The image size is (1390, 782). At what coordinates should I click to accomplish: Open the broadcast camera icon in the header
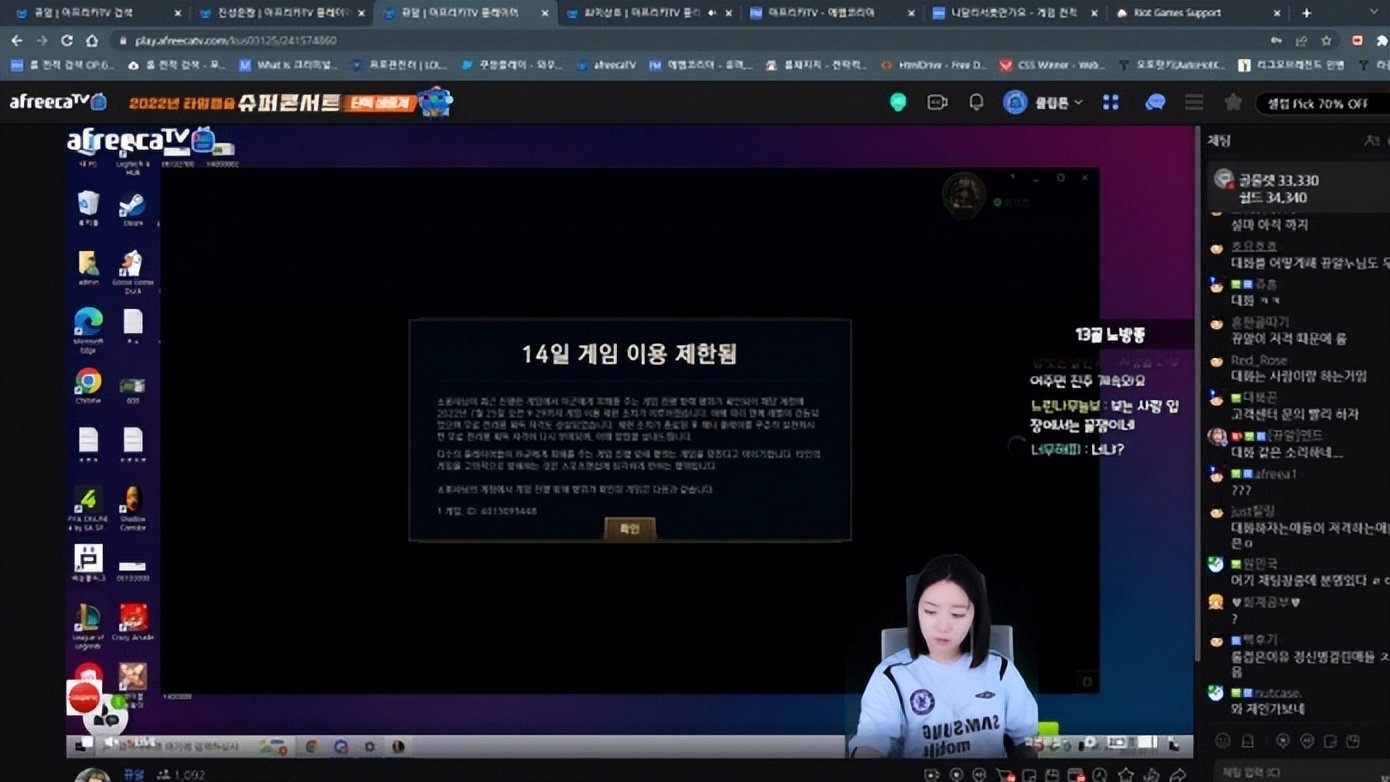(x=937, y=102)
